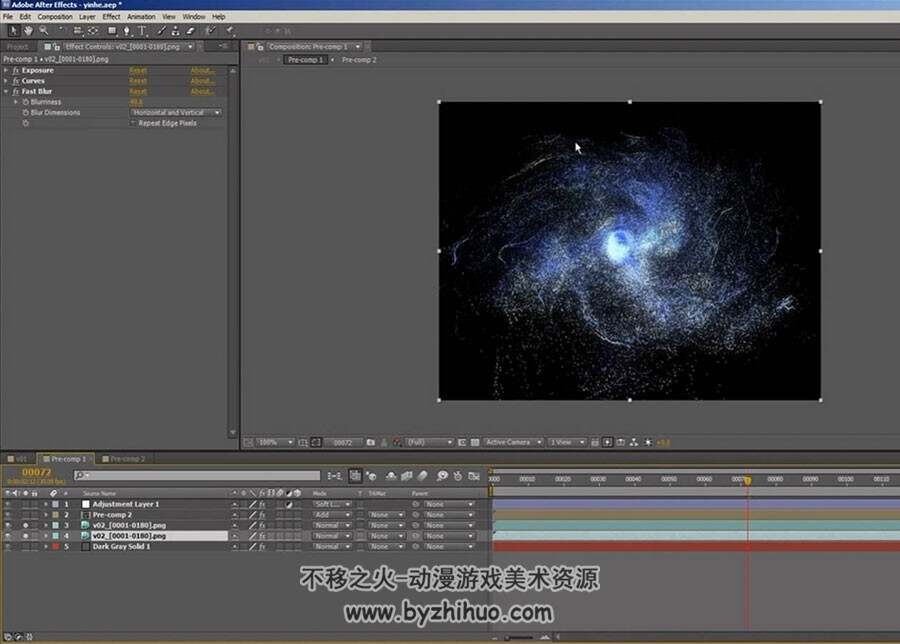Viewport: 900px width, 644px height.
Task: Open blend mode dropdown for Pre-comp 2
Action: [x=332, y=515]
